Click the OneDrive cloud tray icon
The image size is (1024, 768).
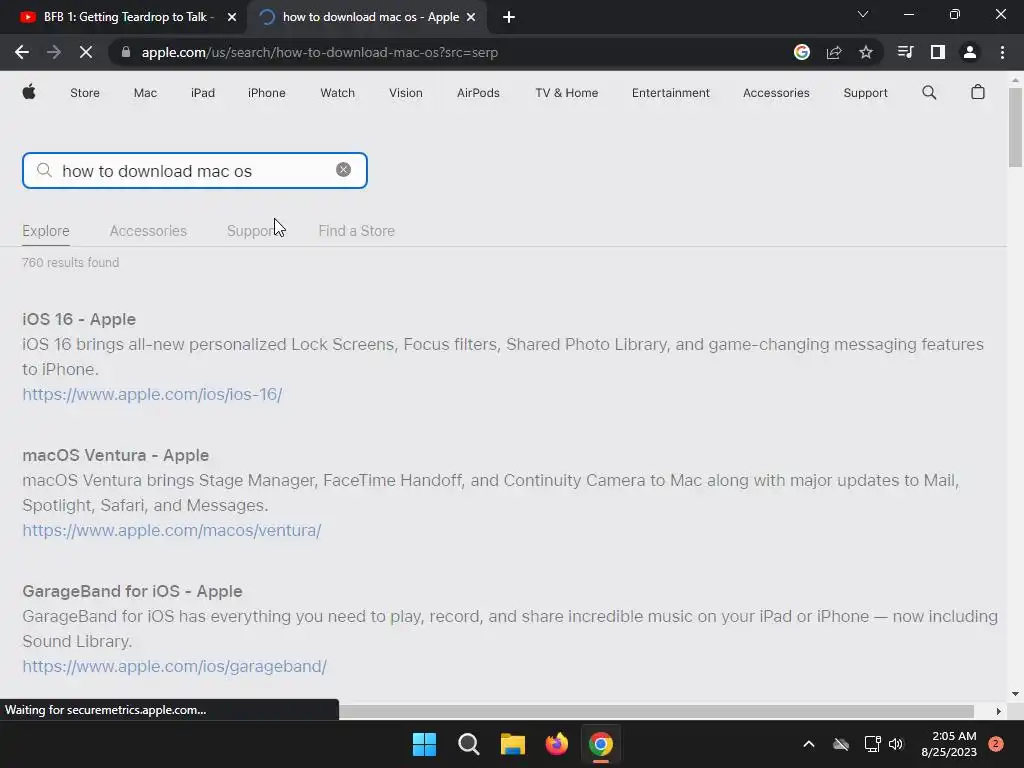[x=840, y=744]
